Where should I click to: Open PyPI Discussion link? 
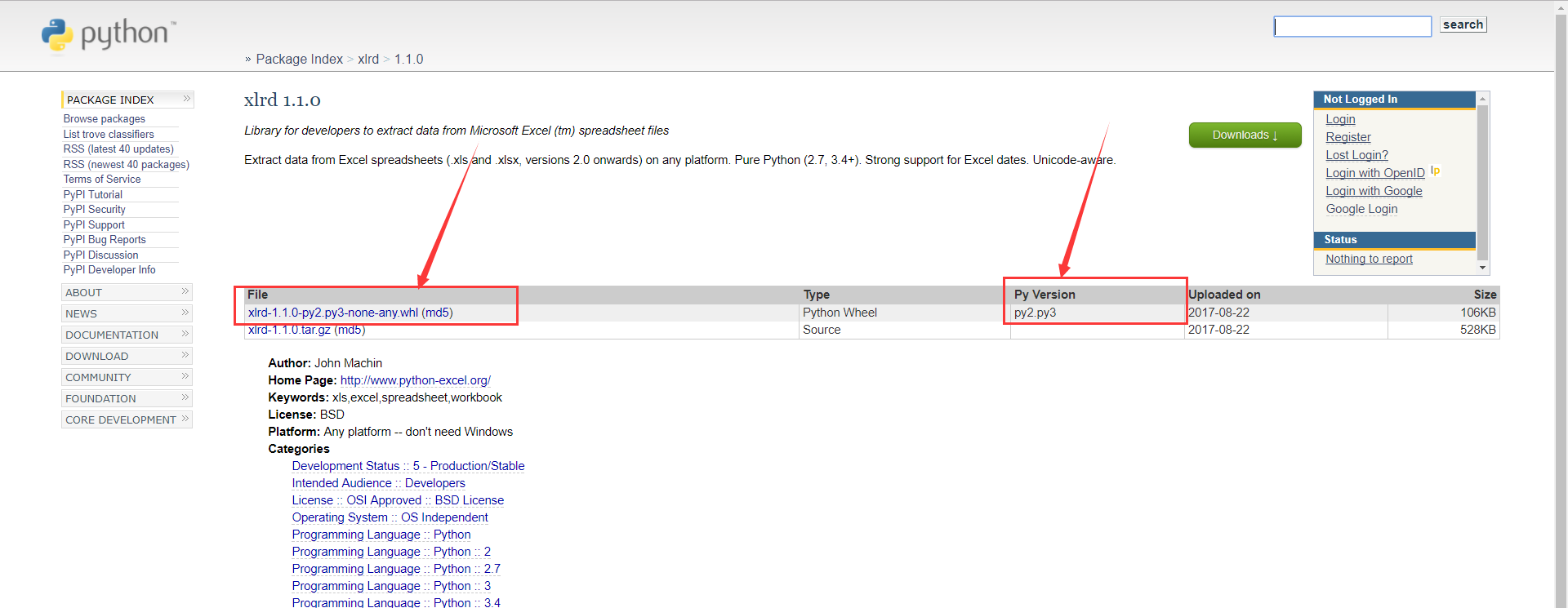point(101,255)
